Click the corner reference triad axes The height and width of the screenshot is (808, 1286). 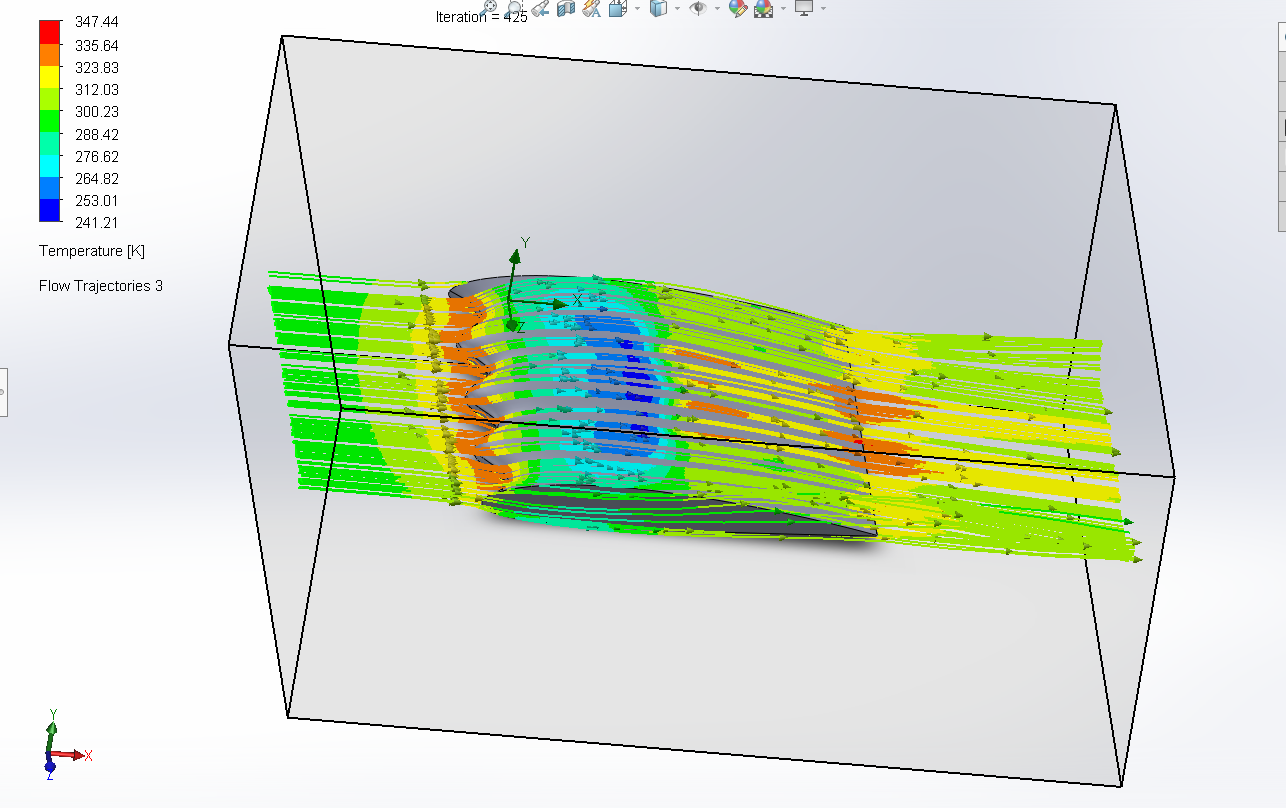click(68, 743)
